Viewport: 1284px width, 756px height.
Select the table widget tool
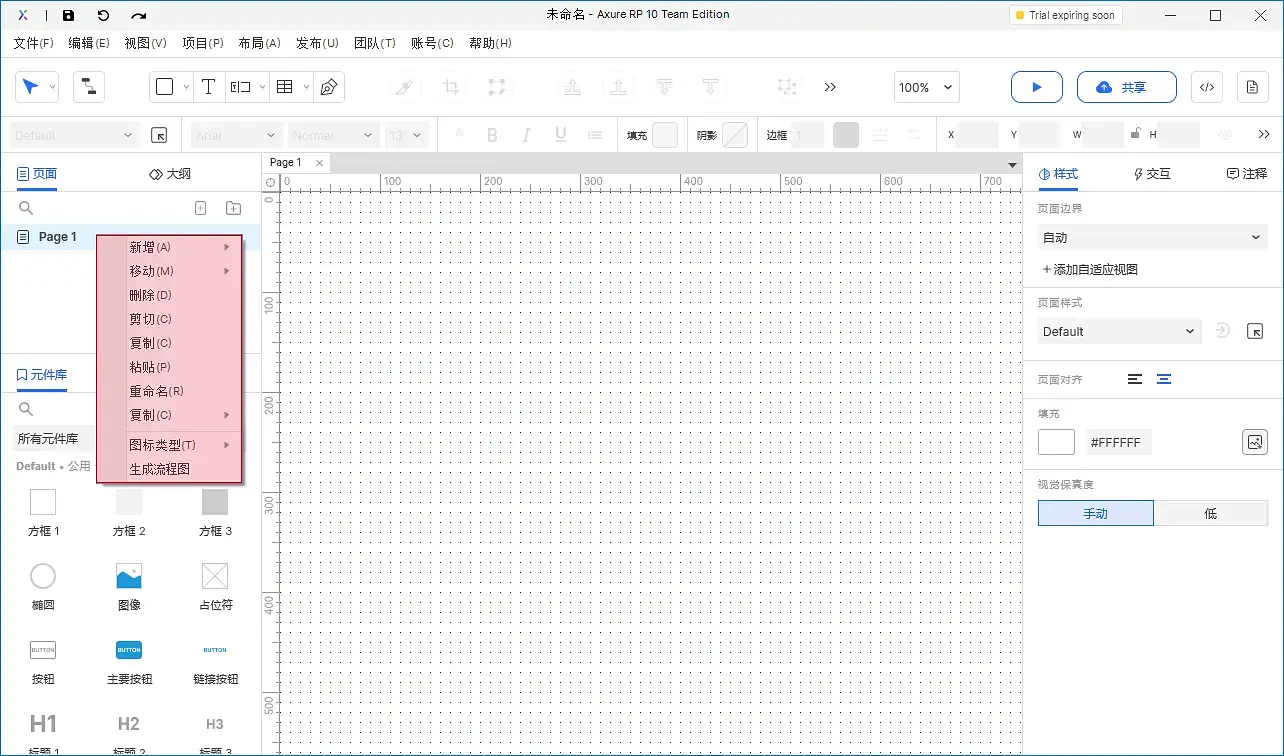point(283,87)
